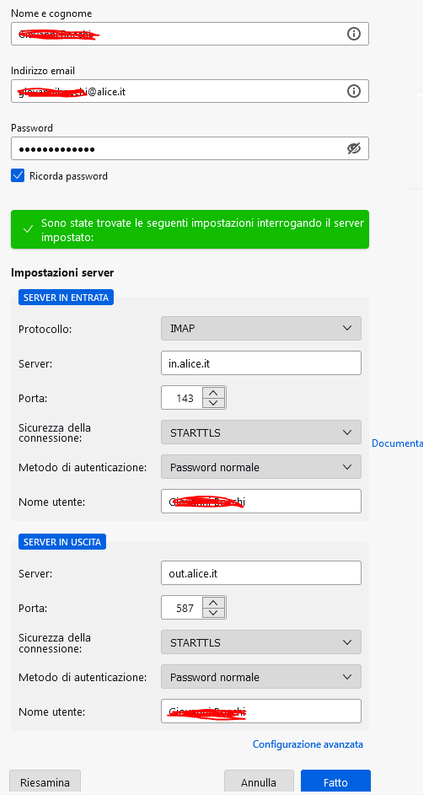Click the Indirizzo email input field

(190, 91)
